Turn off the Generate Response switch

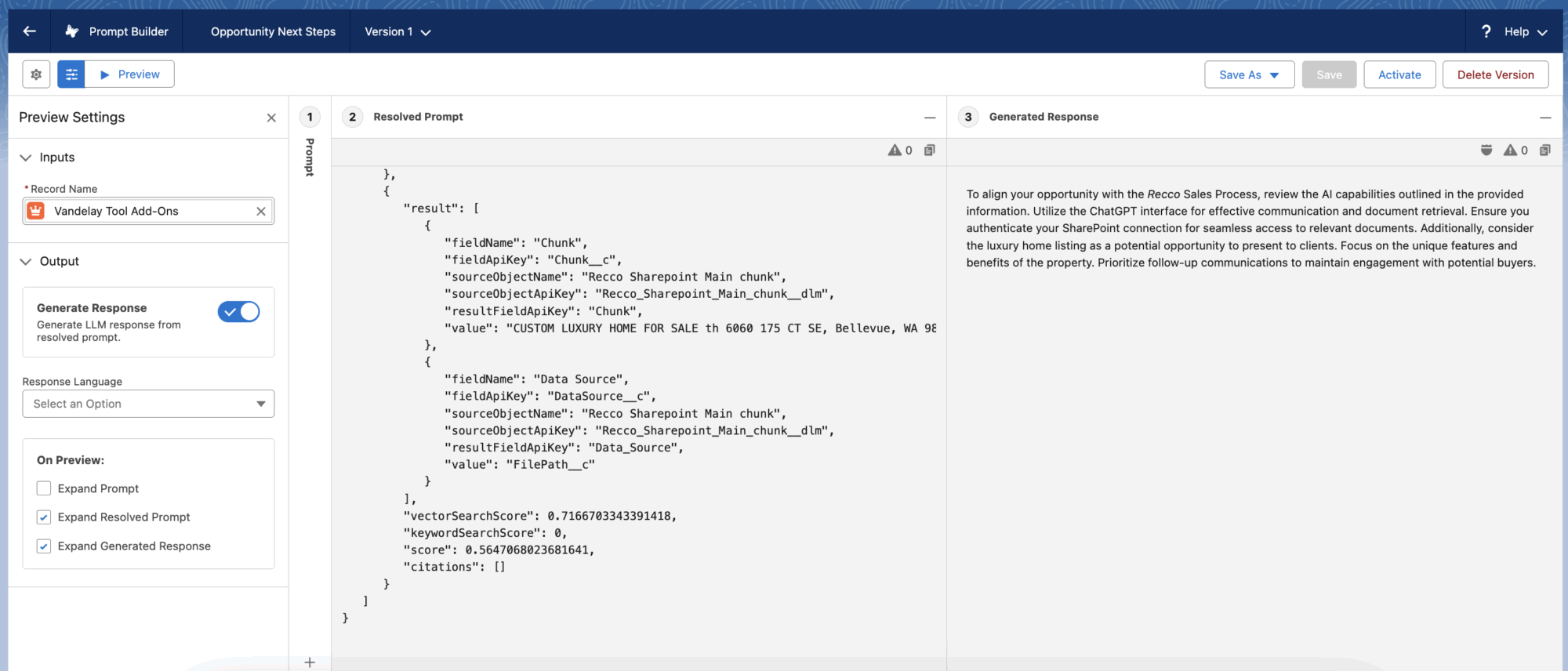point(238,312)
